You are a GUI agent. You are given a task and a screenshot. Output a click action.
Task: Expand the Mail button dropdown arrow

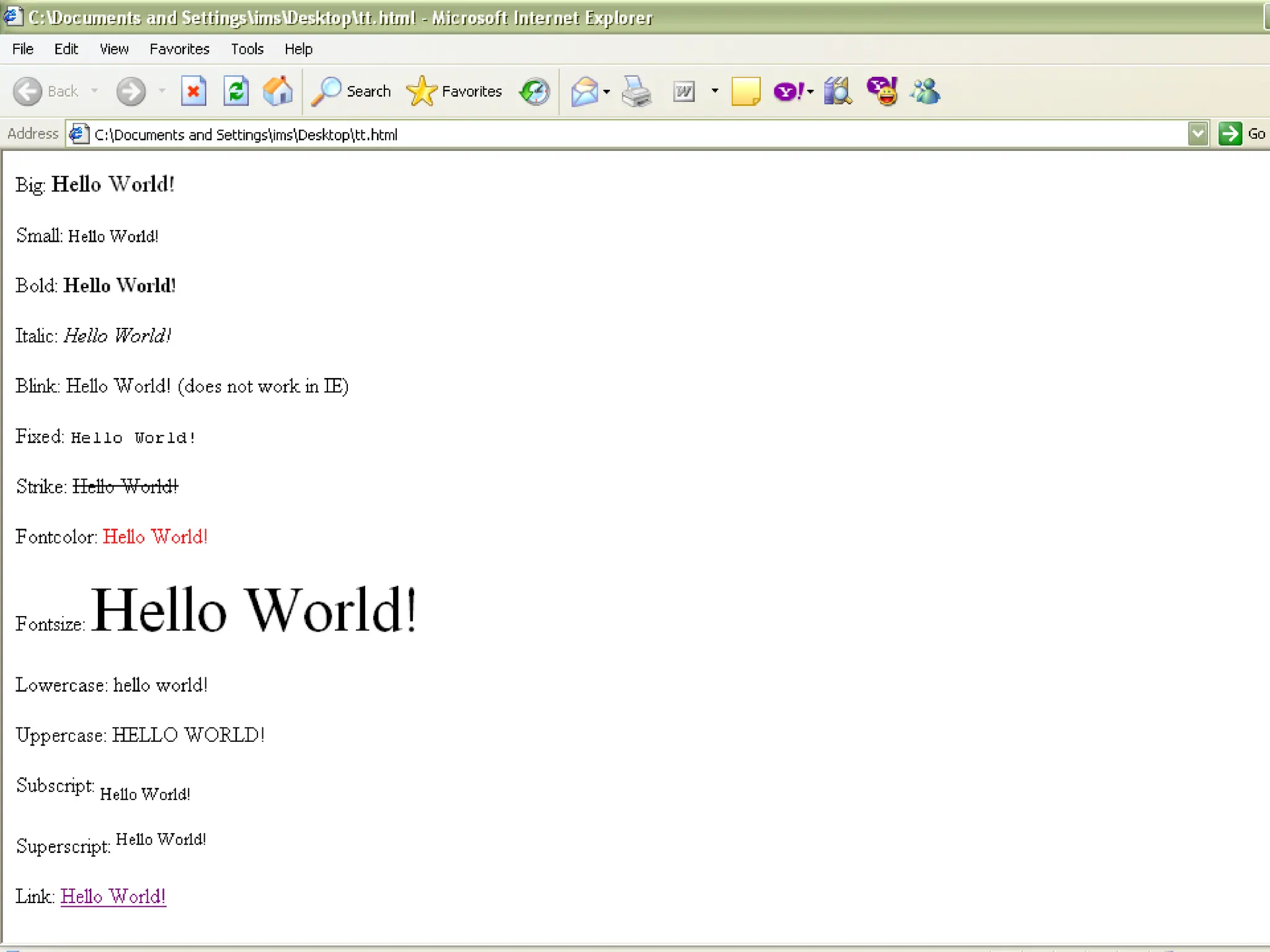(x=606, y=92)
